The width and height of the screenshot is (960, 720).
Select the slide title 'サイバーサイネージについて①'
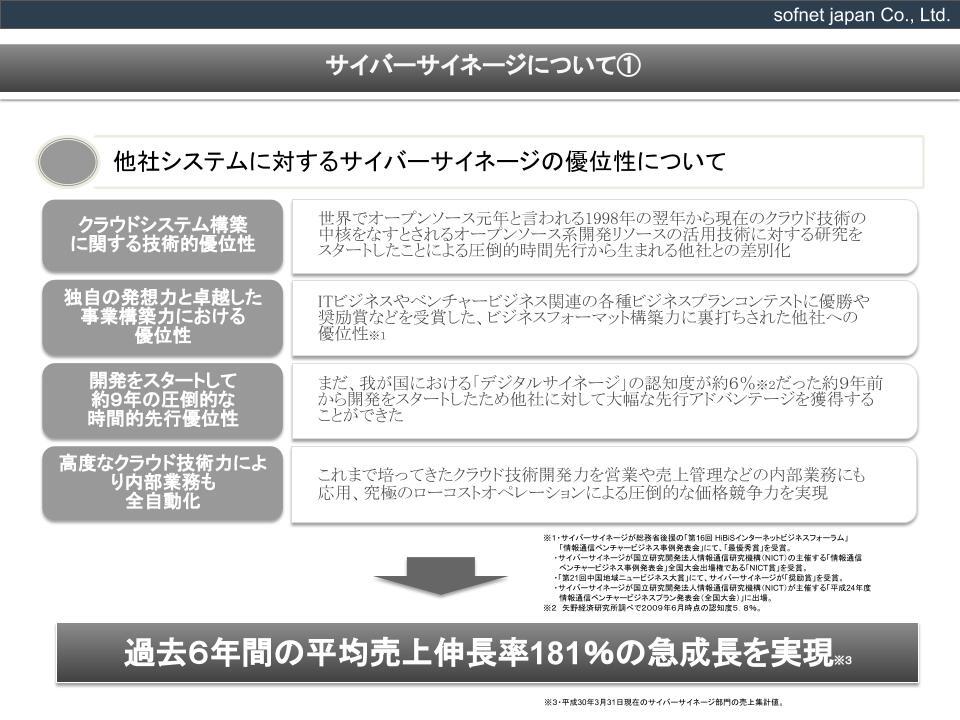point(479,66)
